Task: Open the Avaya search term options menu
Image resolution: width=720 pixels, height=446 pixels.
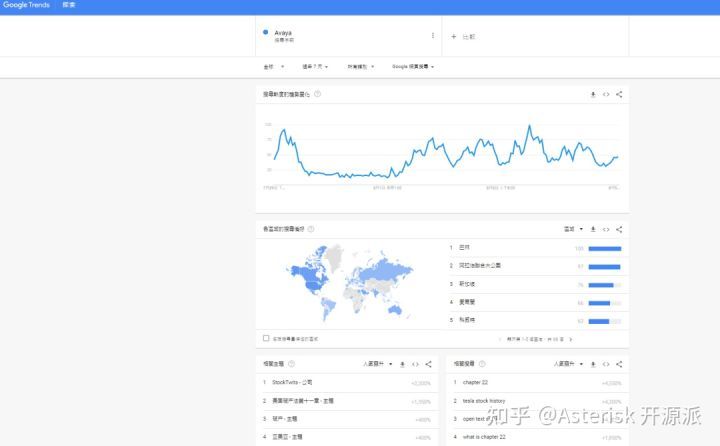Action: pos(433,35)
